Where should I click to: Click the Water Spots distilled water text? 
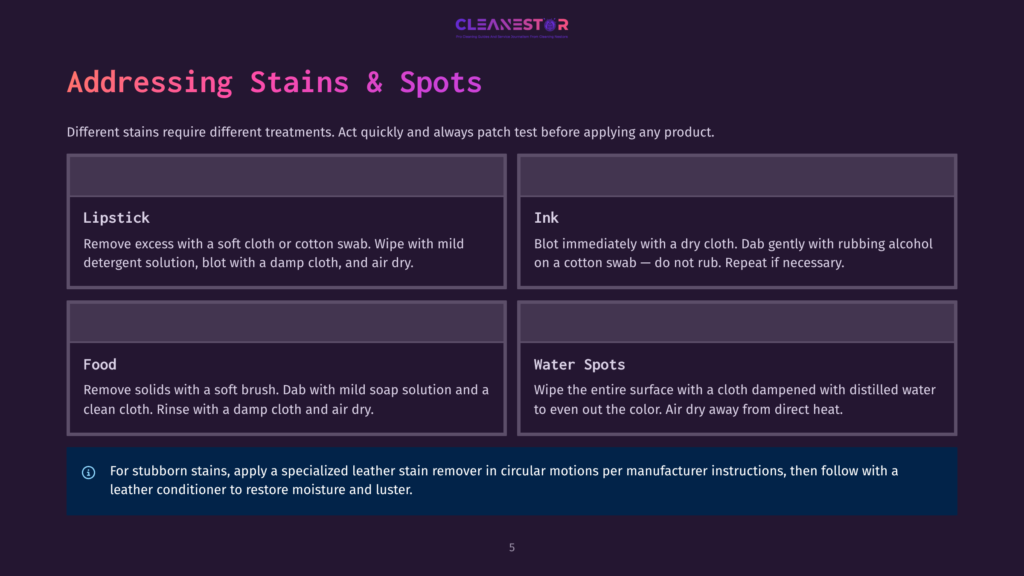[x=735, y=400]
